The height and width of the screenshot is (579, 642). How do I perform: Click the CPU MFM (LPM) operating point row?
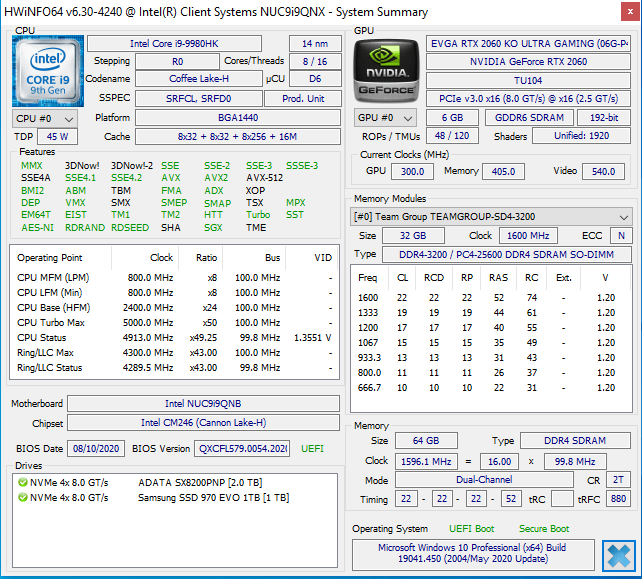click(174, 278)
